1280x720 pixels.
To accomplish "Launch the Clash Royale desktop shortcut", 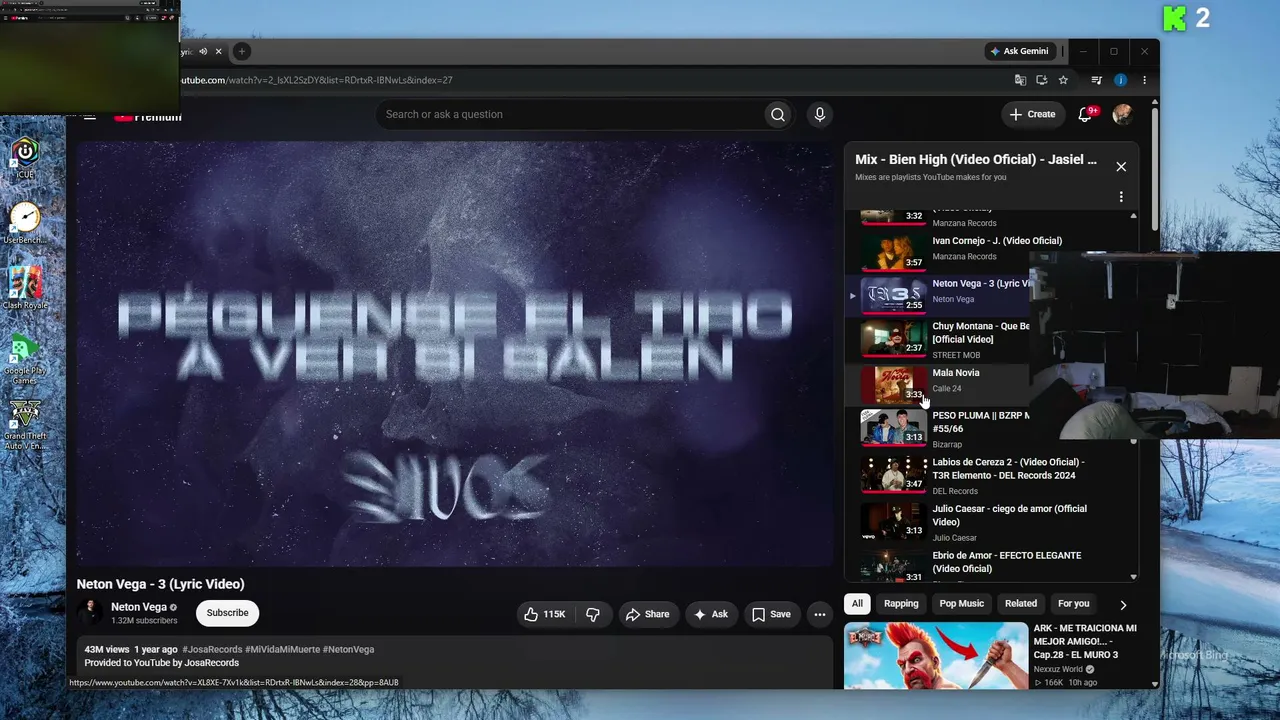I will (x=26, y=288).
